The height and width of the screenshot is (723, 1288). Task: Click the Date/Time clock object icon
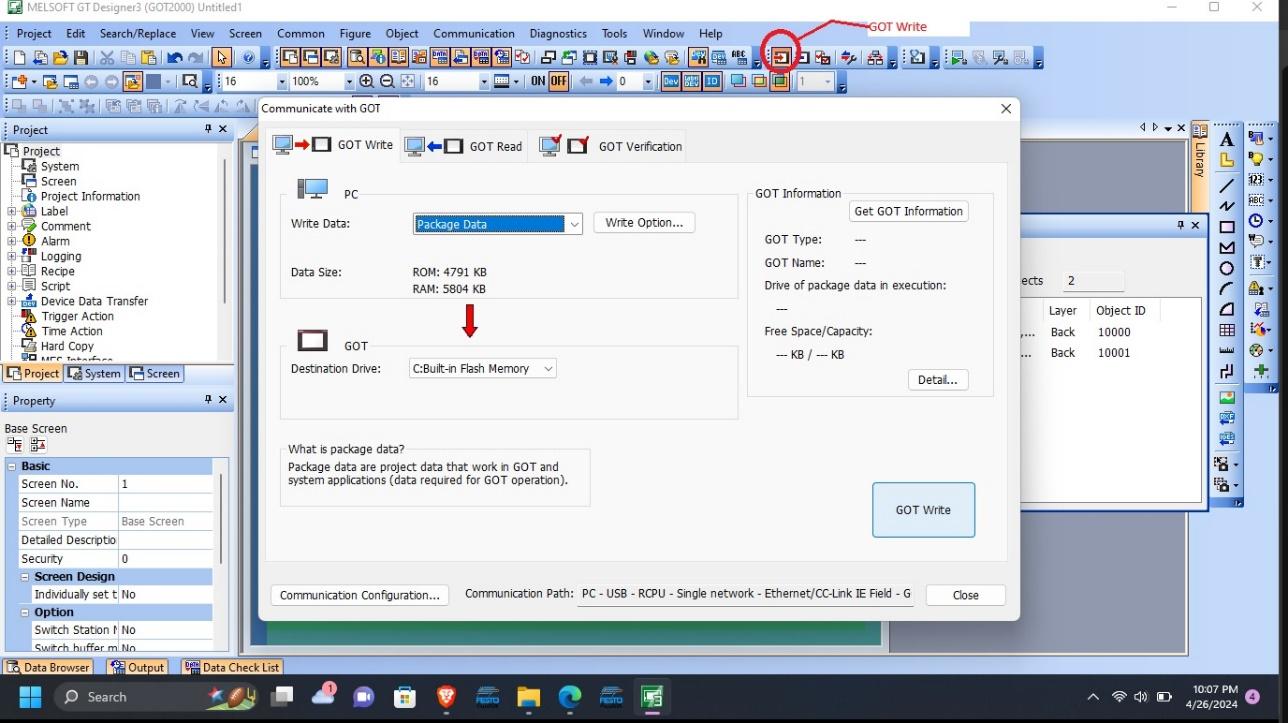point(1256,221)
